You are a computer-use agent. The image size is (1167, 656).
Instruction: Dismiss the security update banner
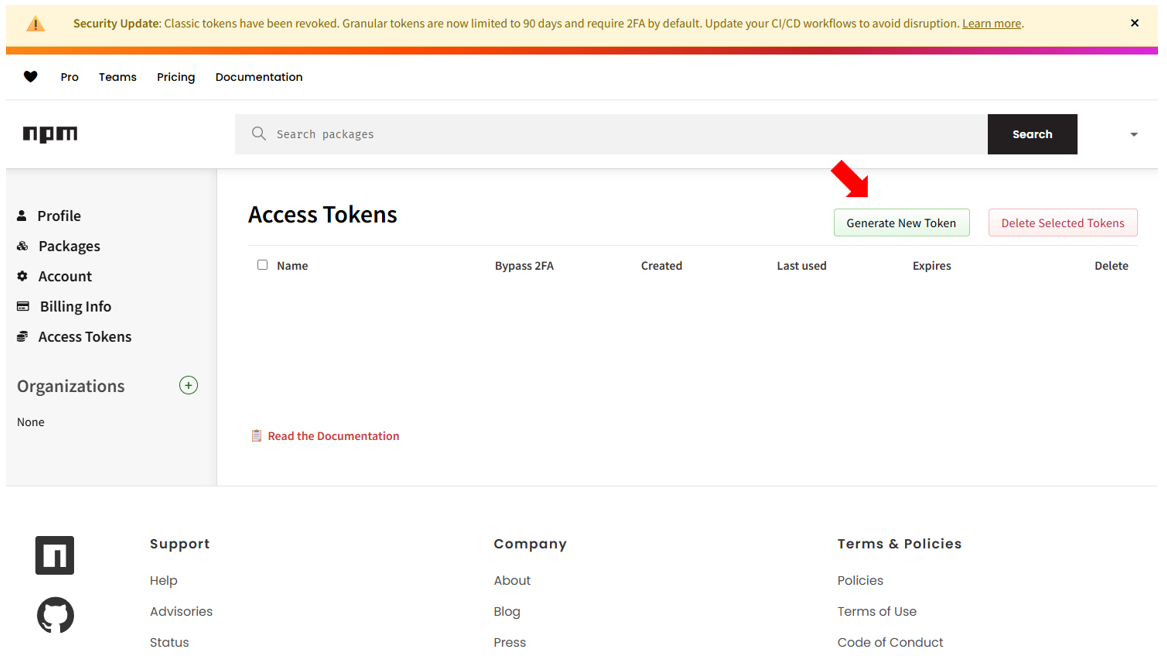[x=1134, y=23]
